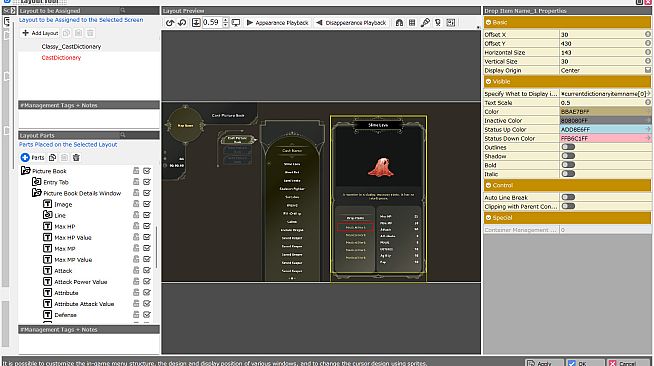654x366 pixels.
Task: Collapse the Special properties section
Action: pyautogui.click(x=488, y=218)
